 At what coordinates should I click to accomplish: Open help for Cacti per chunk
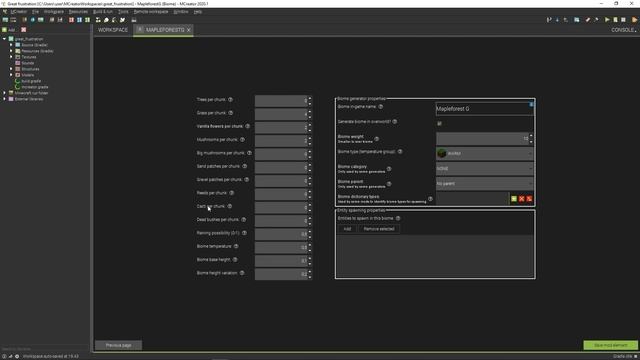(x=229, y=207)
